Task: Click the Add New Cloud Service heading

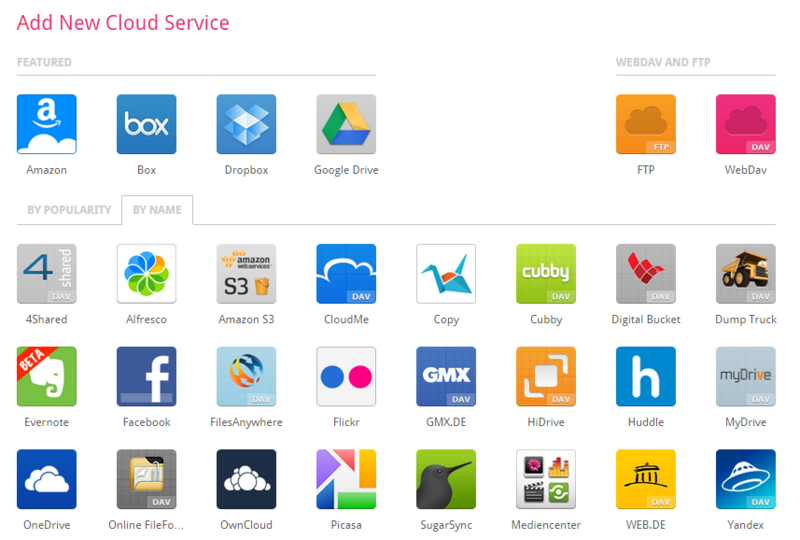Action: (x=123, y=22)
